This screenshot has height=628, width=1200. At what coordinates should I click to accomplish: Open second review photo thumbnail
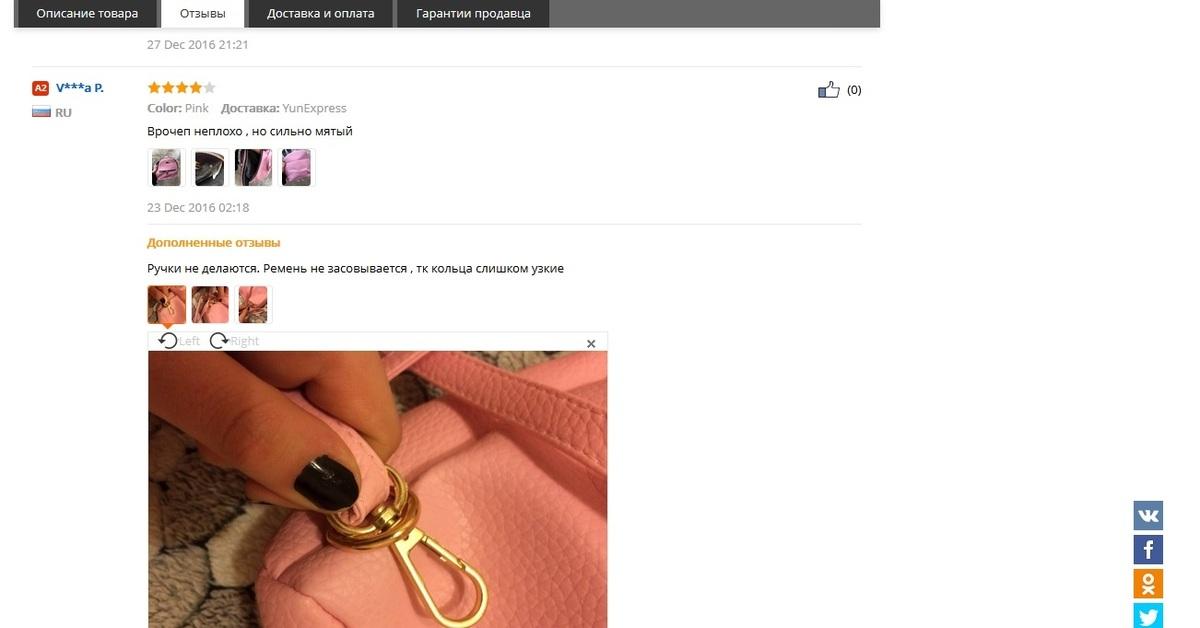[x=210, y=168]
